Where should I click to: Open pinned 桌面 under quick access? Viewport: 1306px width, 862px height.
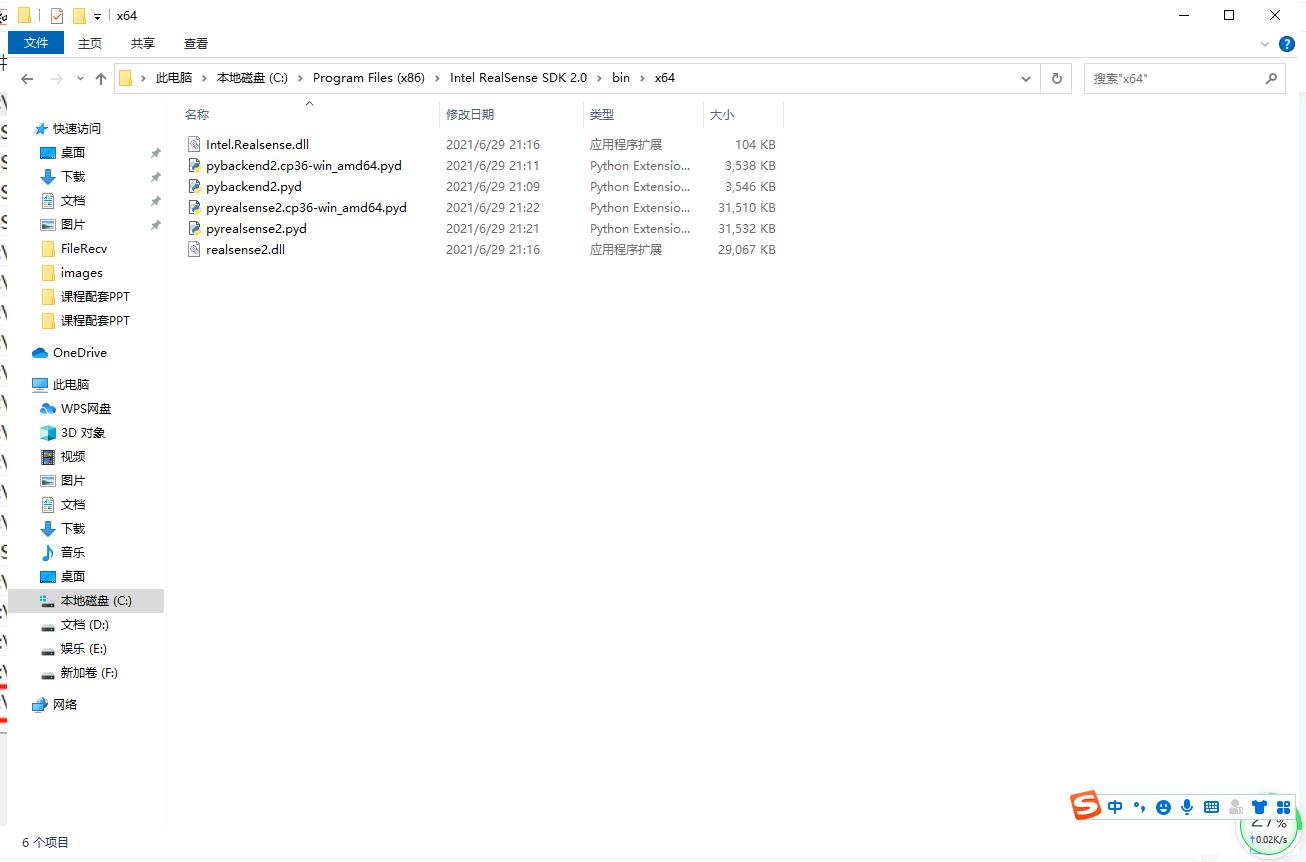[73, 152]
